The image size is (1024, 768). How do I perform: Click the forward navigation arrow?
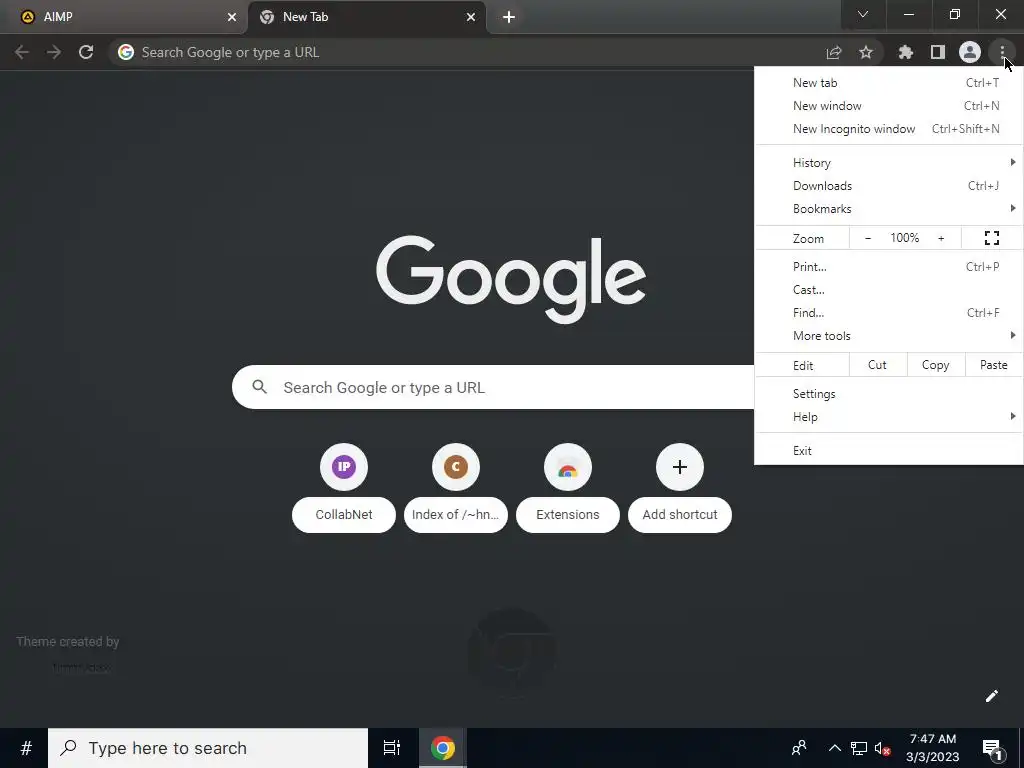pos(54,52)
